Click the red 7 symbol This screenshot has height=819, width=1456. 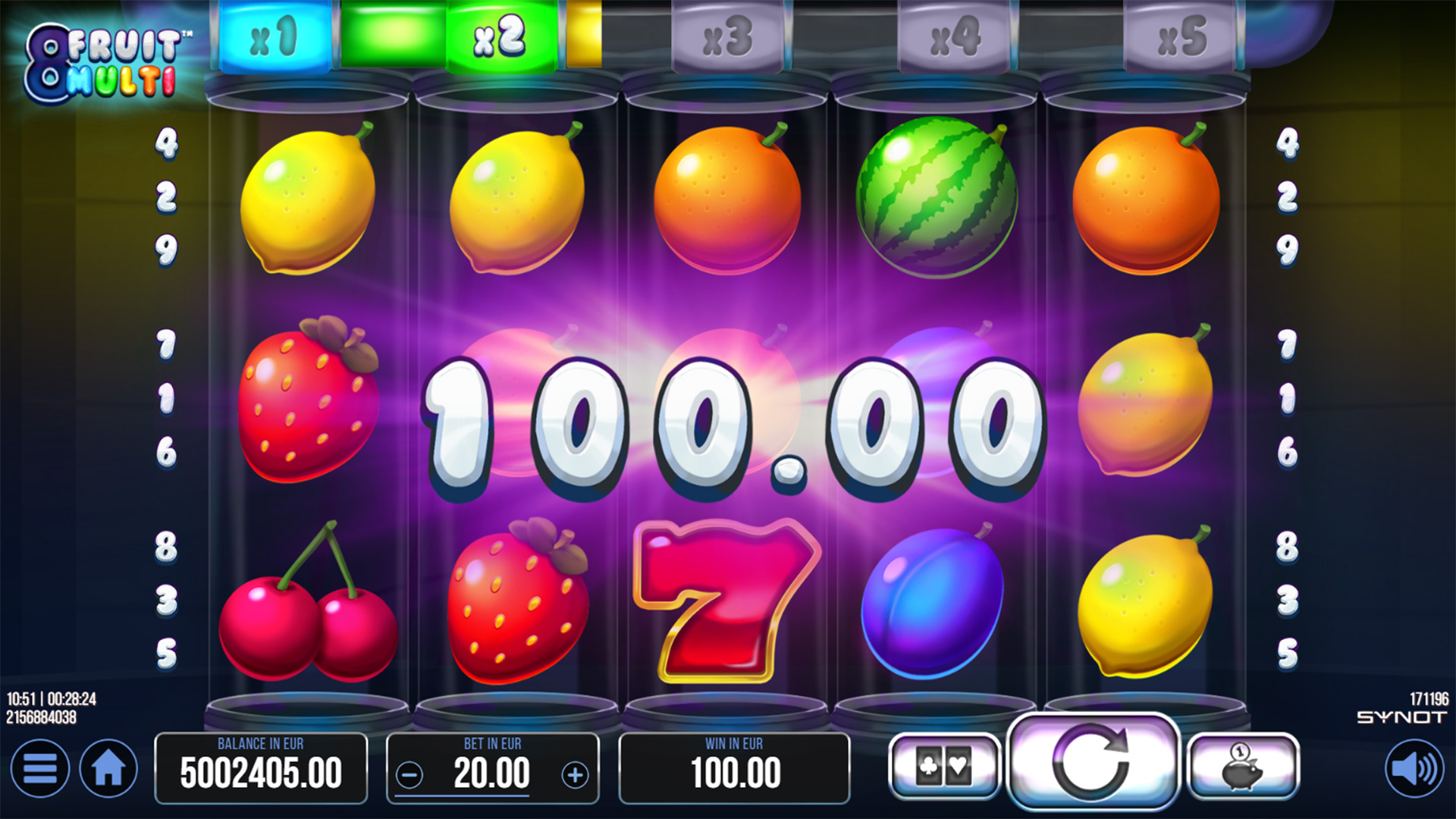coord(726,601)
